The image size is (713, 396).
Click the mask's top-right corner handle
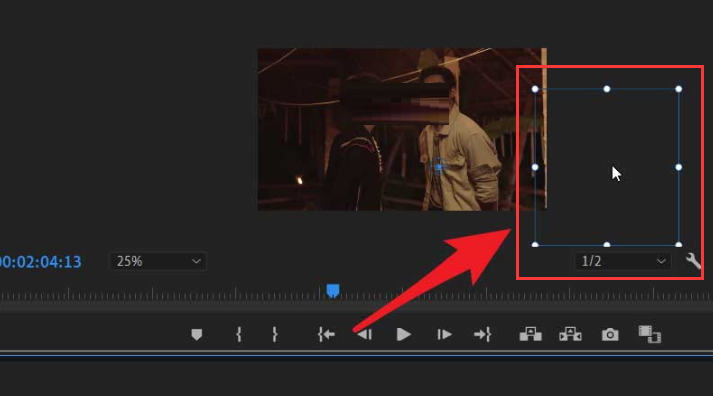click(x=678, y=89)
